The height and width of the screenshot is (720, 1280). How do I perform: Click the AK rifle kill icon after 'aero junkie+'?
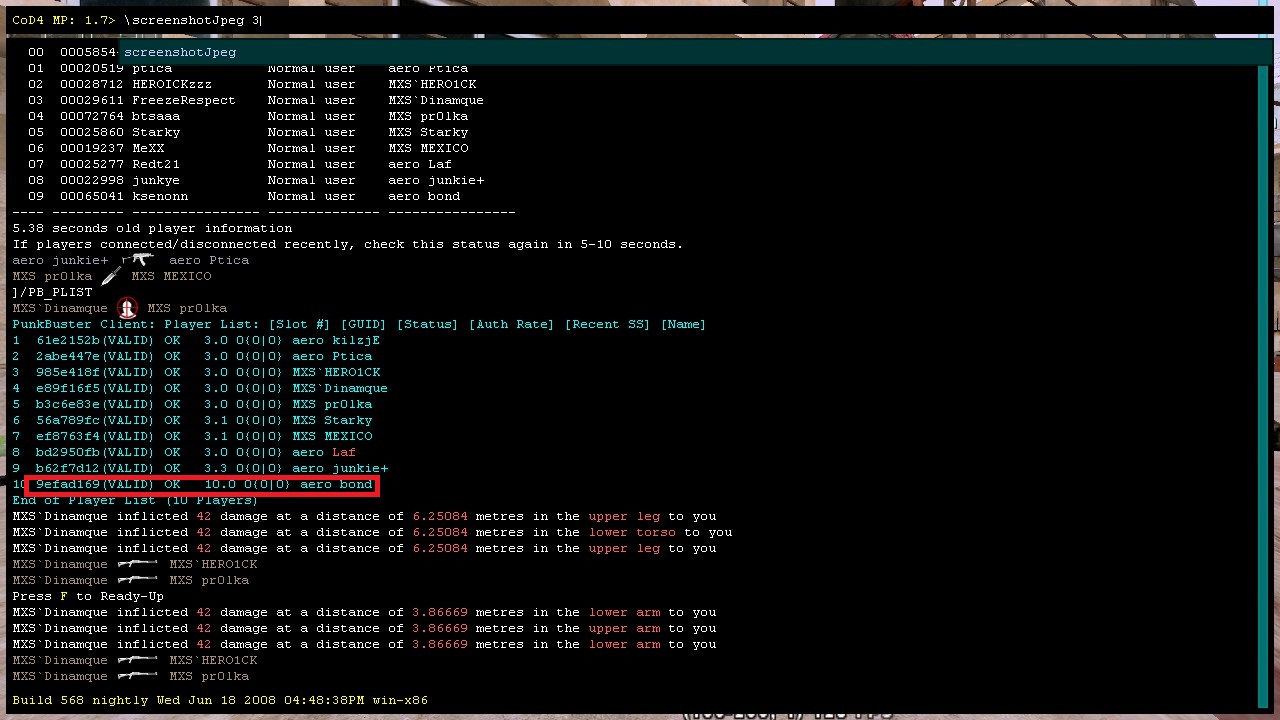coord(137,260)
